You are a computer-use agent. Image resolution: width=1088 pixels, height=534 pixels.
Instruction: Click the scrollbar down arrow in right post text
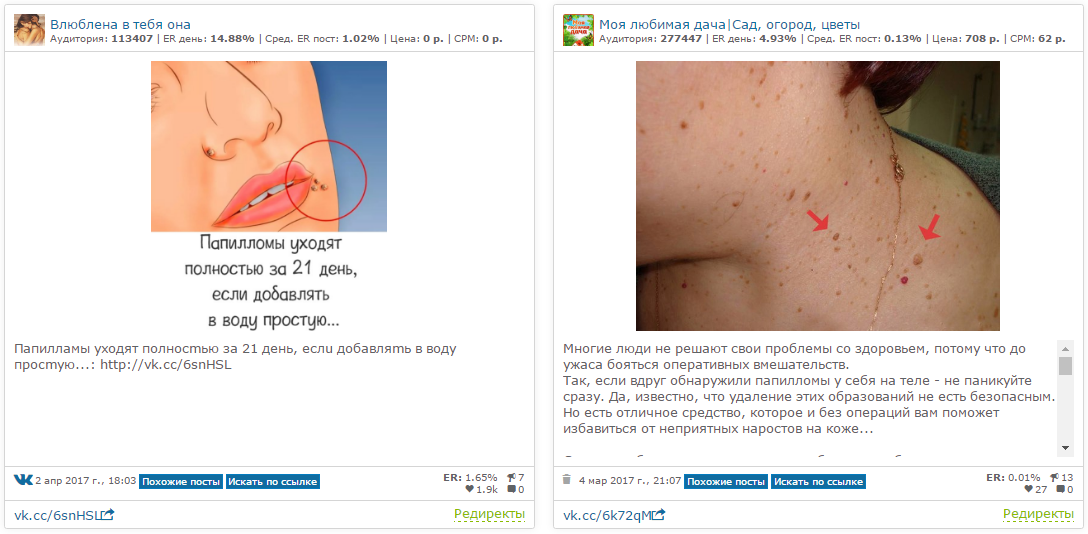1065,447
